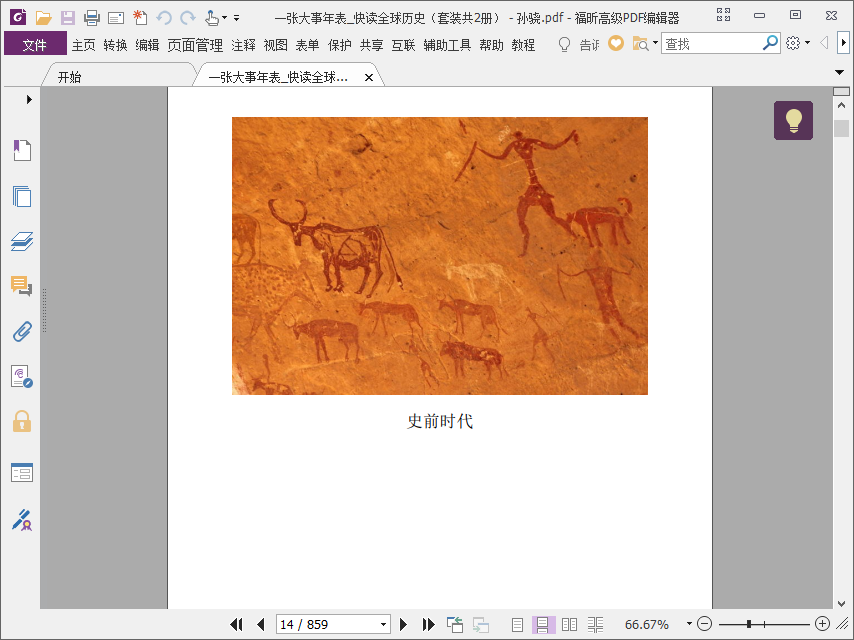The height and width of the screenshot is (640, 854).
Task: Open quick access toolbar customize dropdown
Action: 236,18
